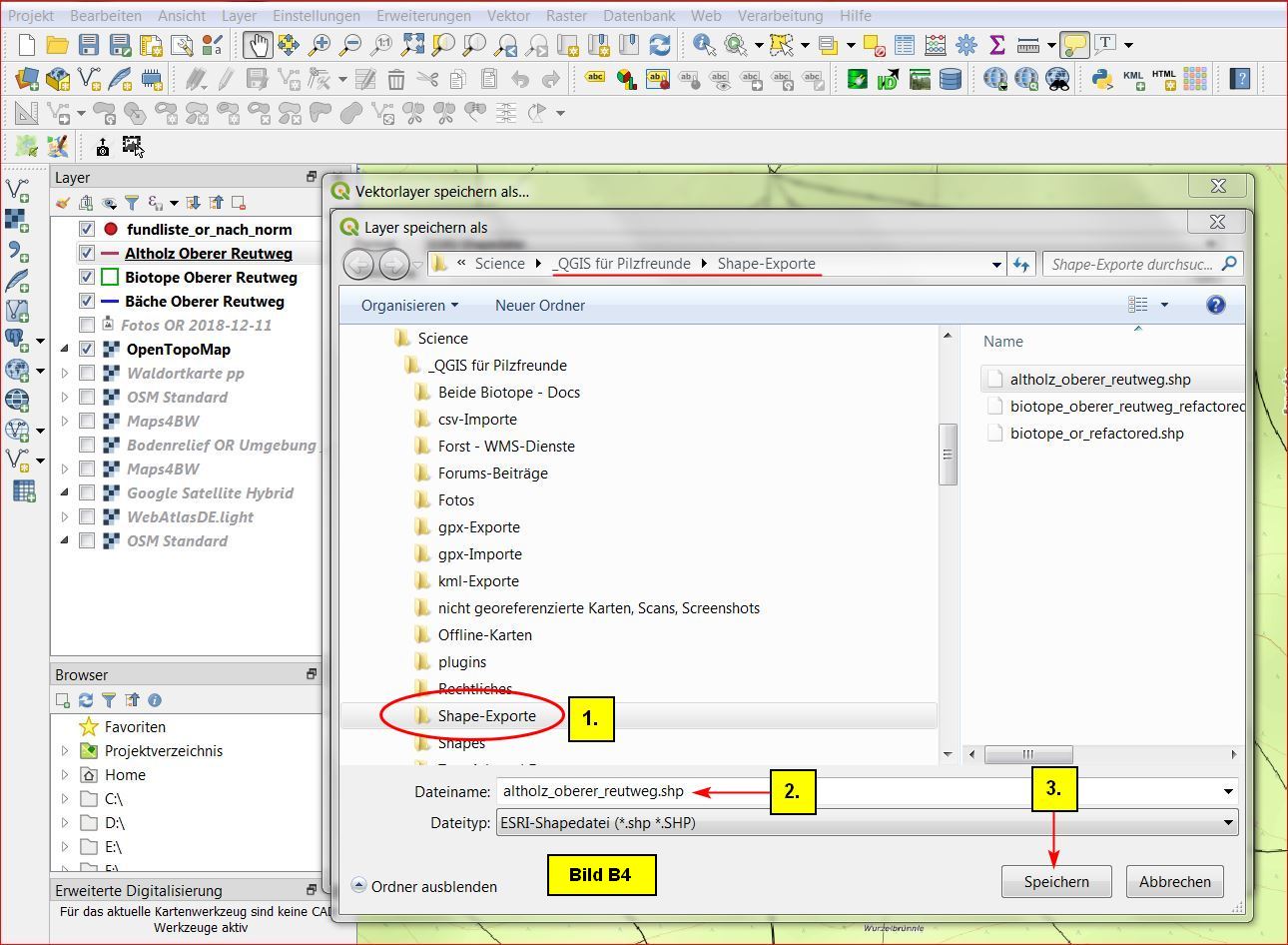The height and width of the screenshot is (945, 1288).
Task: Select the Pan Map hand tool
Action: pos(257,45)
